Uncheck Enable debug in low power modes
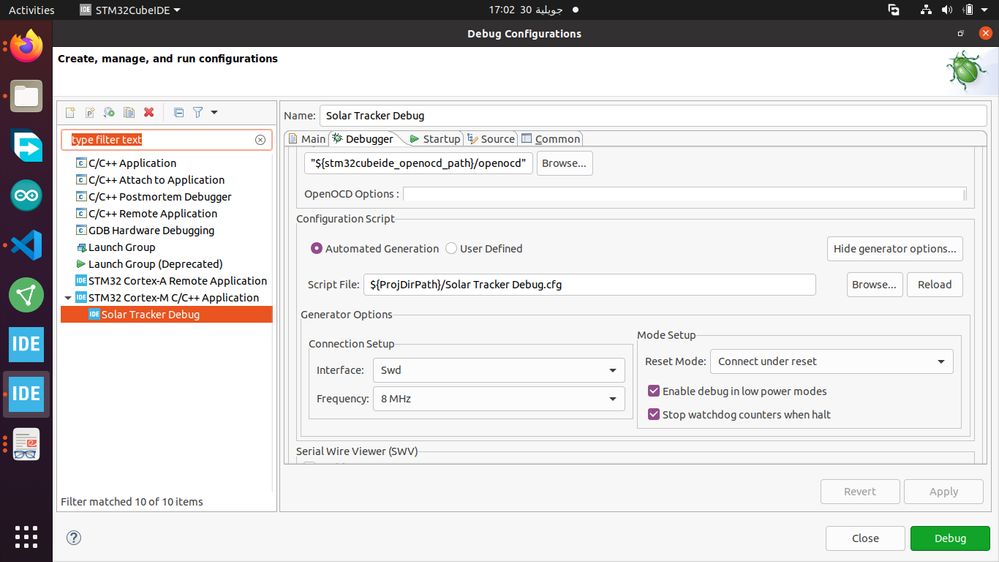 pos(654,391)
